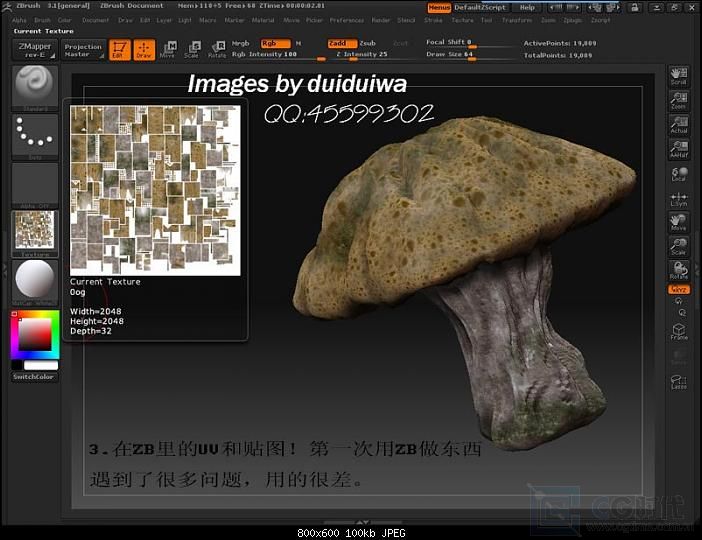Open the Render menu
This screenshot has width=702, height=540.
click(381, 20)
